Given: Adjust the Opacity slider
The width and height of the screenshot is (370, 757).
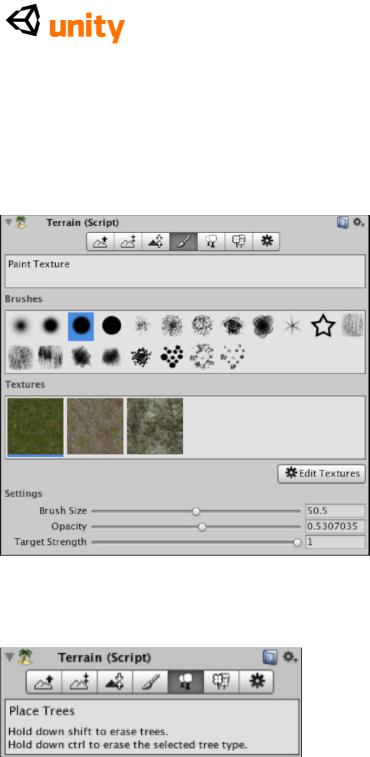Looking at the screenshot, I should [x=196, y=527].
